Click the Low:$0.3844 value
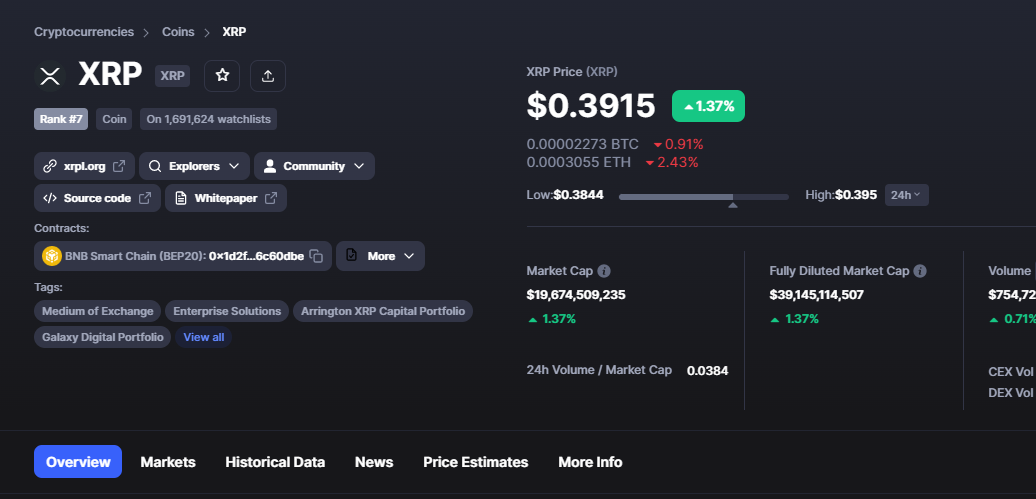This screenshot has width=1036, height=499. tap(565, 195)
